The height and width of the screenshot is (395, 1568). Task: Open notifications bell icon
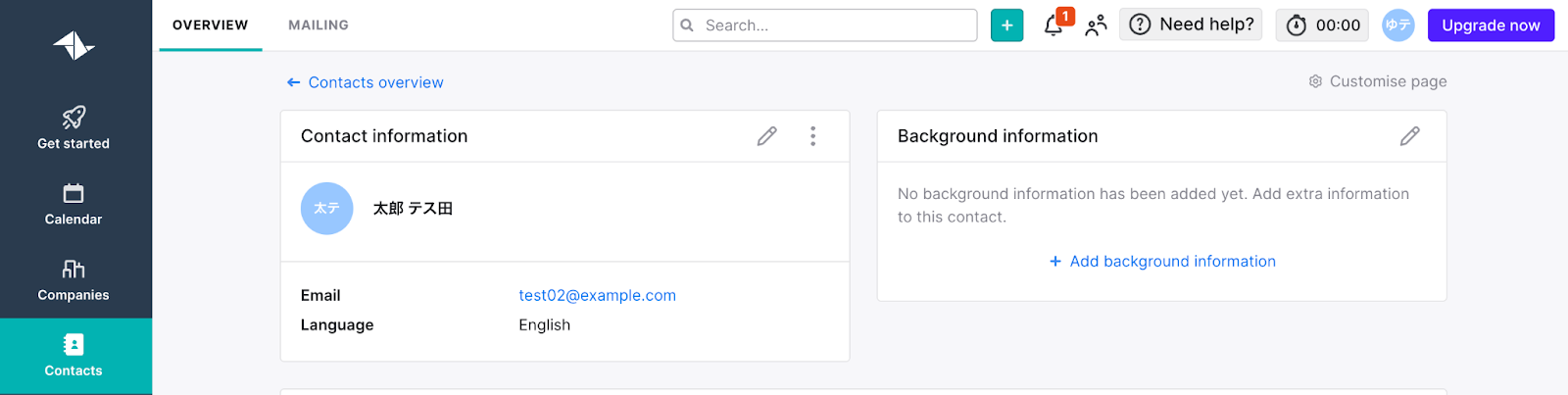pyautogui.click(x=1054, y=25)
